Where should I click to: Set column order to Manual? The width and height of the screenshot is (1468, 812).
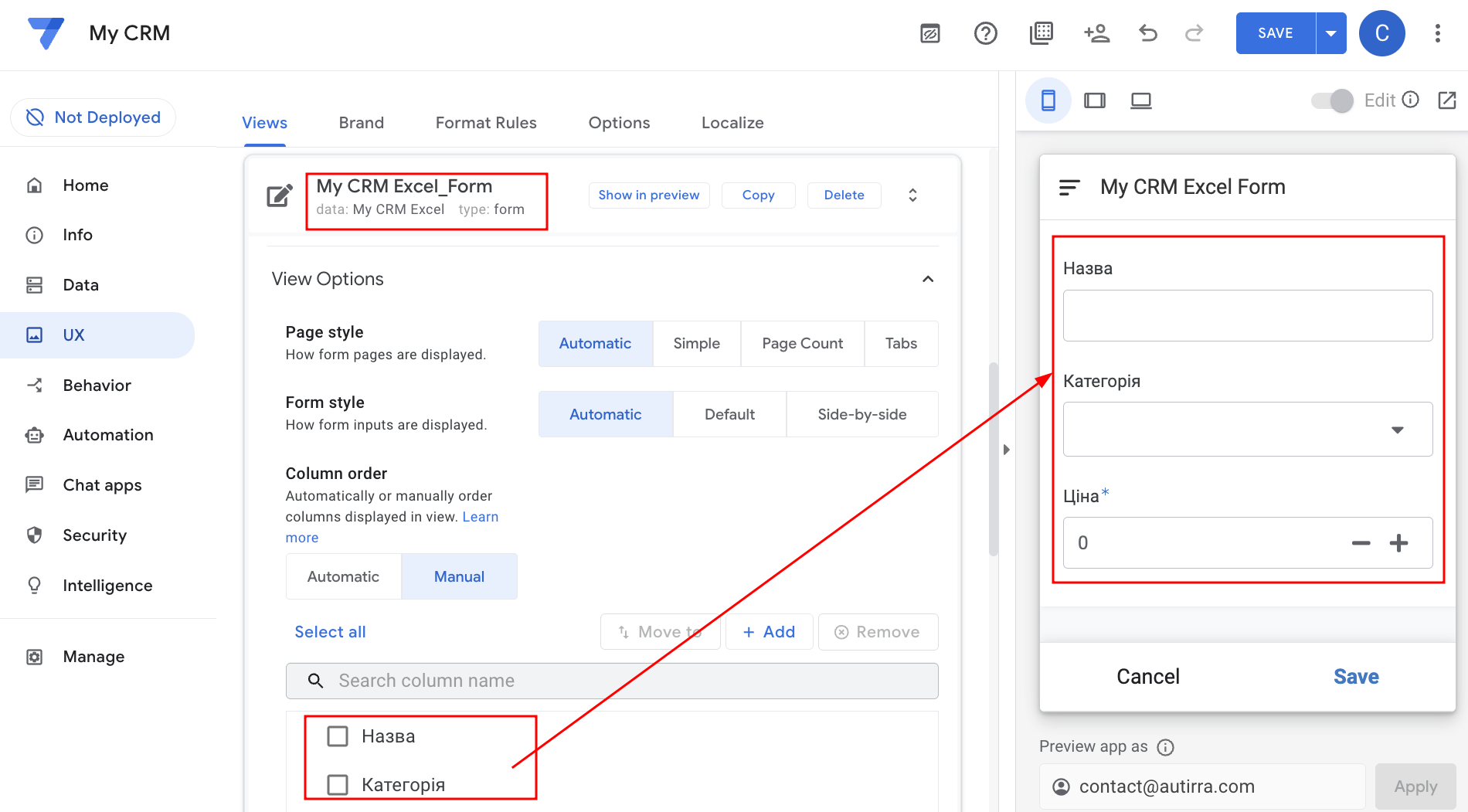tap(459, 576)
